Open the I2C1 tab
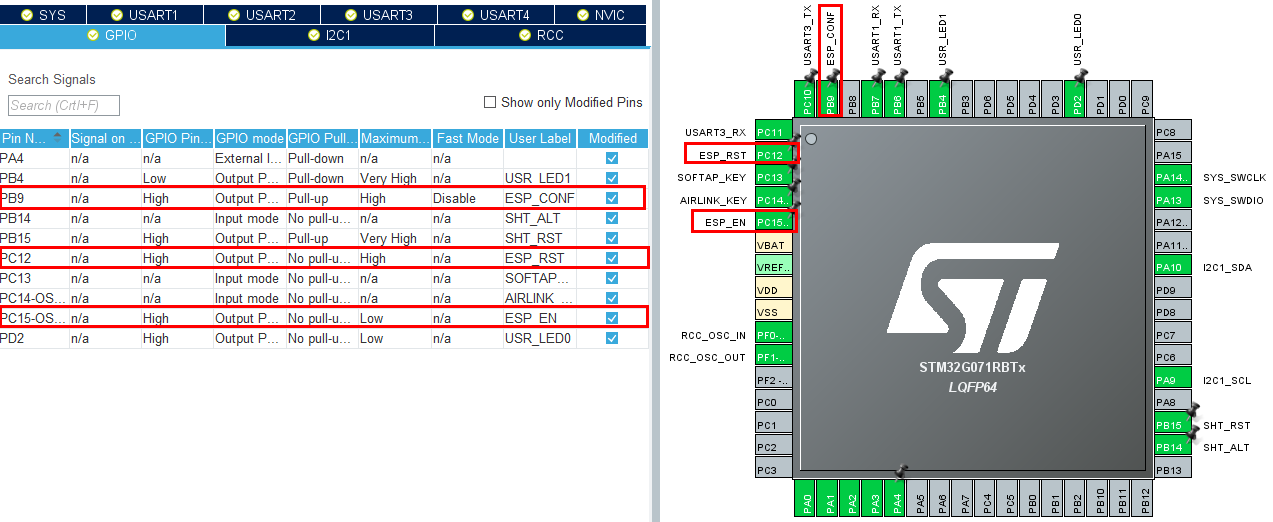The image size is (1273, 522). tap(330, 36)
